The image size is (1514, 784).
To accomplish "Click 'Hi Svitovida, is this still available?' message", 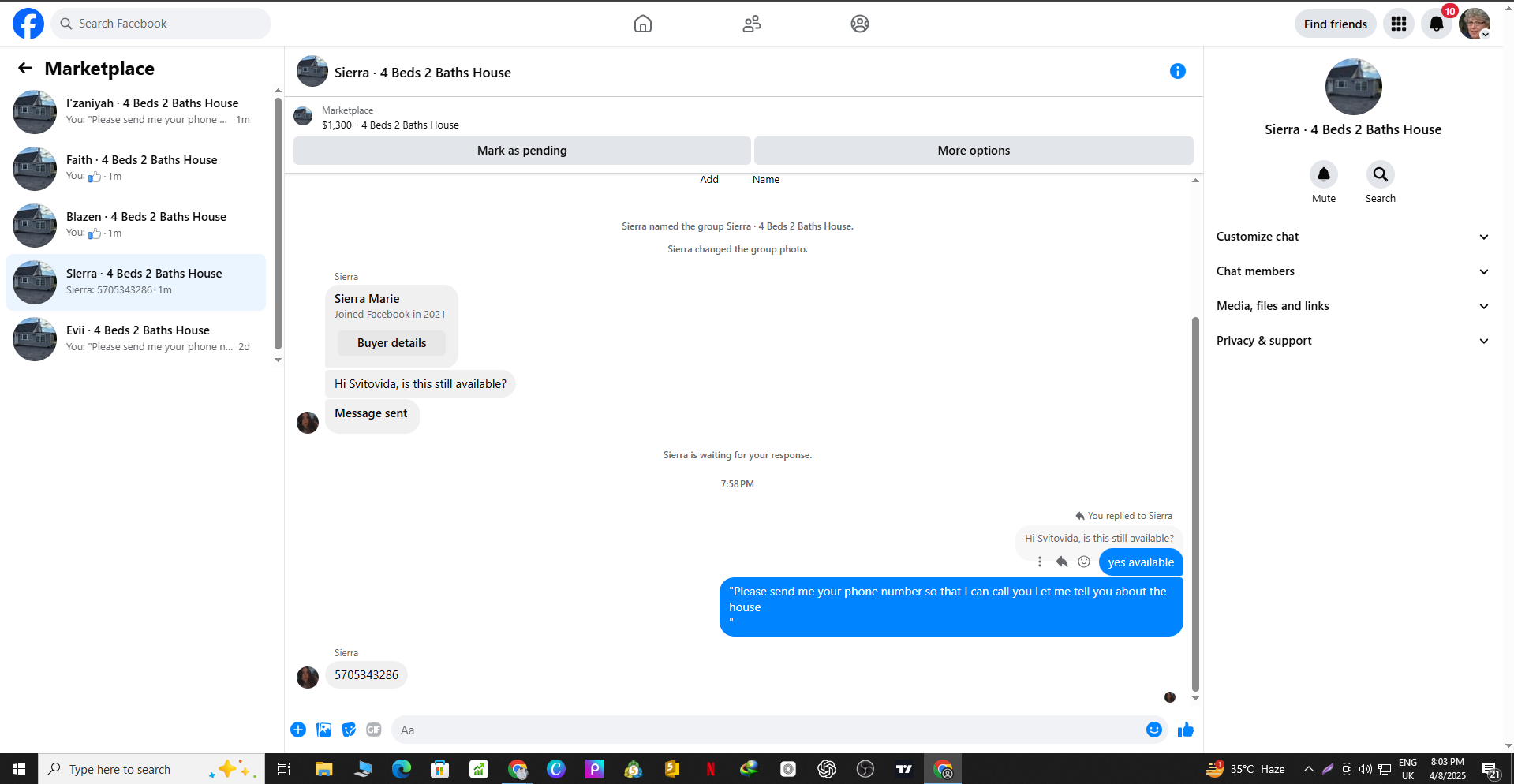I will pyautogui.click(x=420, y=384).
